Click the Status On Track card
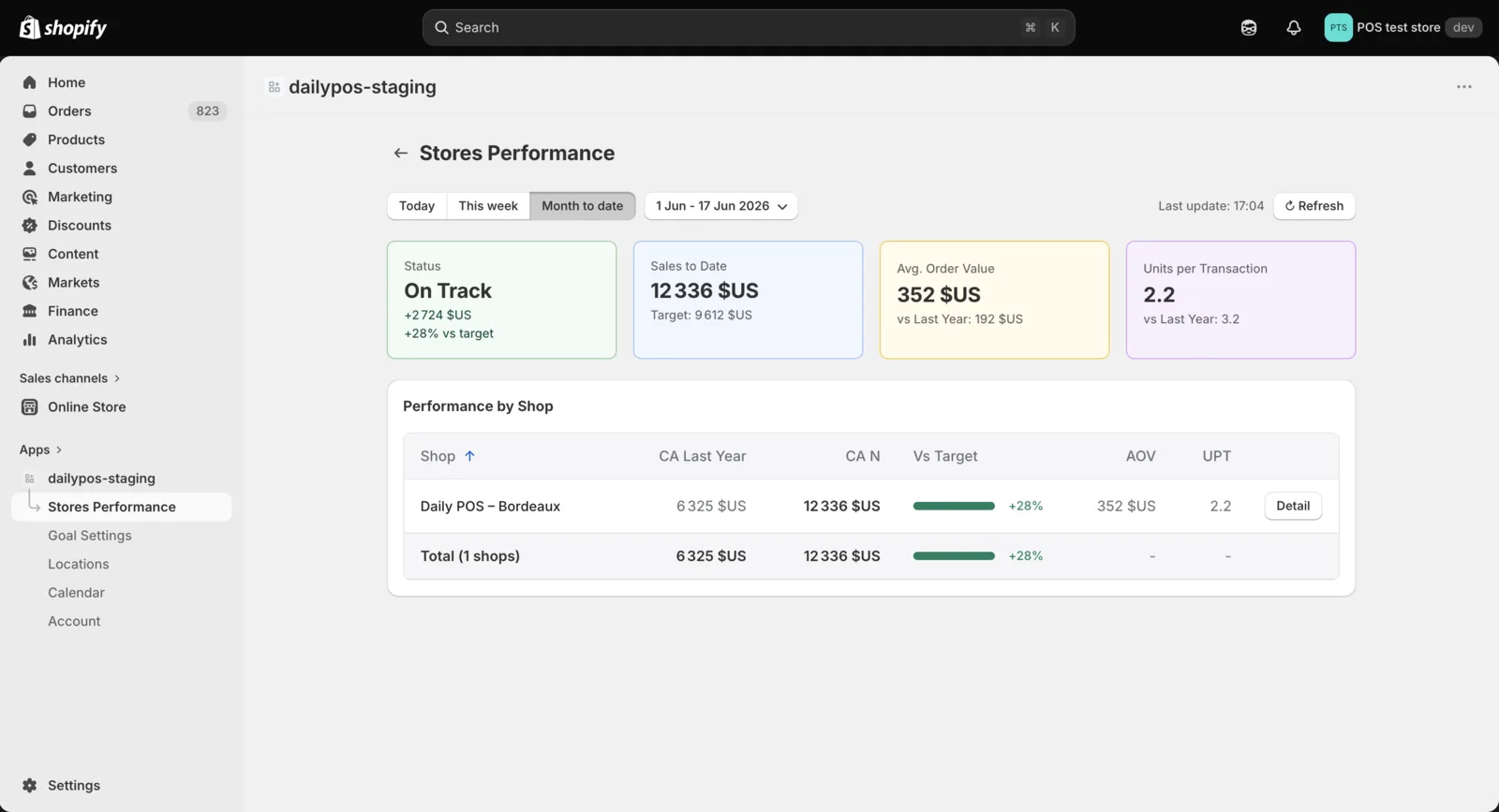This screenshot has width=1499, height=812. (502, 300)
